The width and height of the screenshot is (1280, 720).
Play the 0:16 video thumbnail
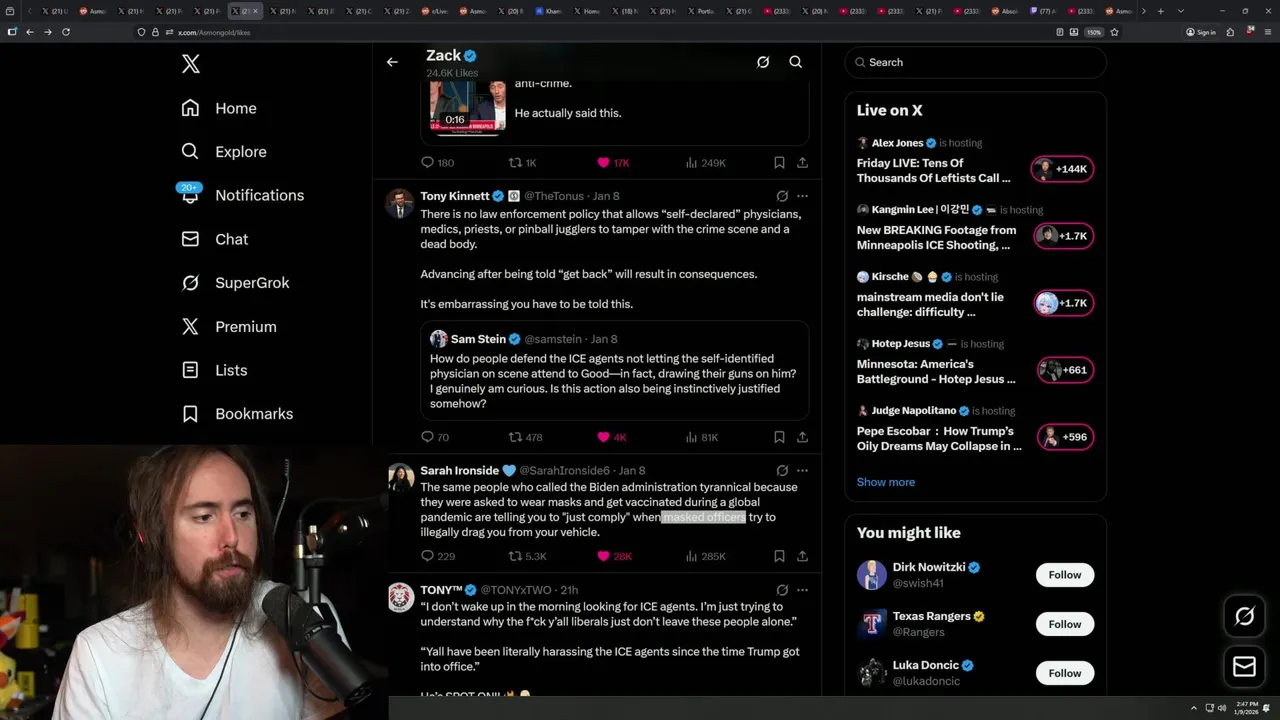[468, 107]
